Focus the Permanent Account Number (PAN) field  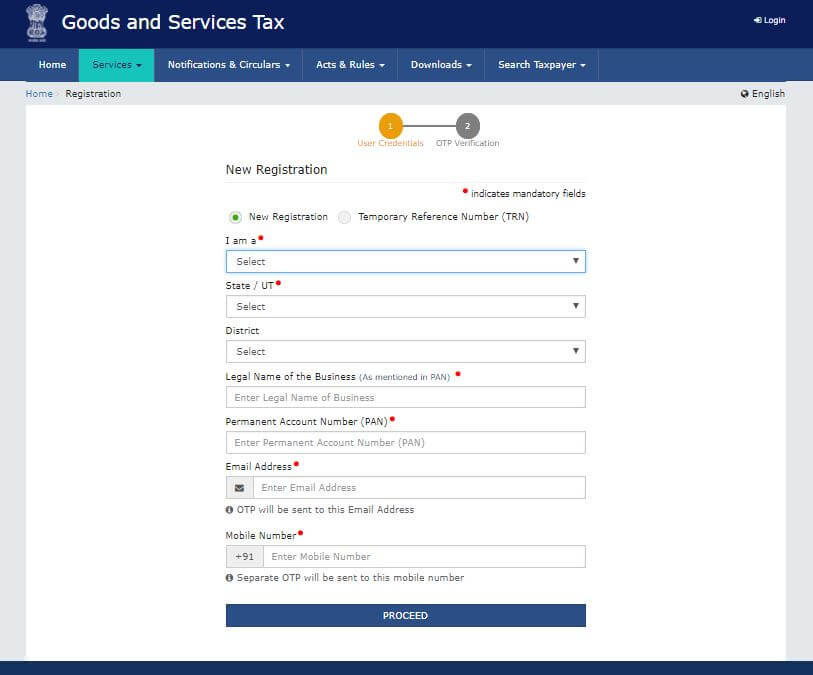click(x=405, y=443)
